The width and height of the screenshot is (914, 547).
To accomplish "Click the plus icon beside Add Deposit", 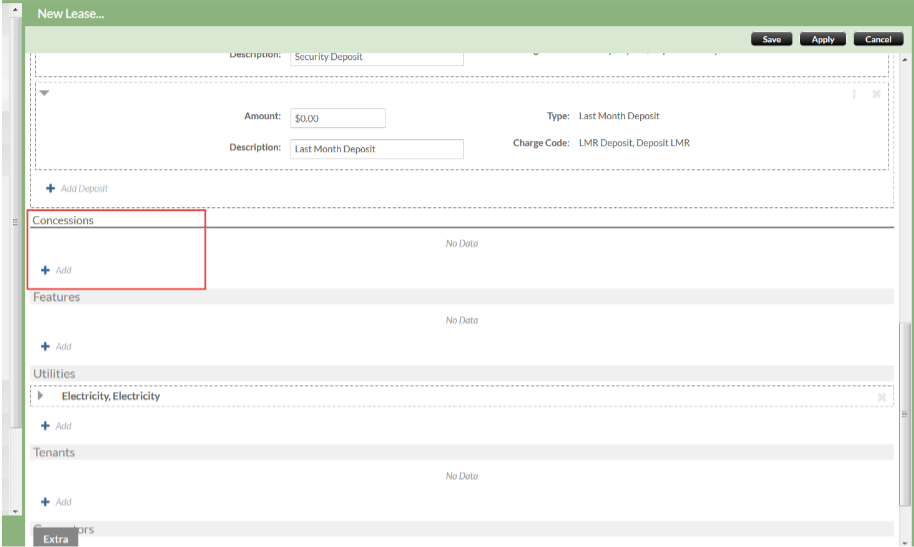I will coord(51,188).
